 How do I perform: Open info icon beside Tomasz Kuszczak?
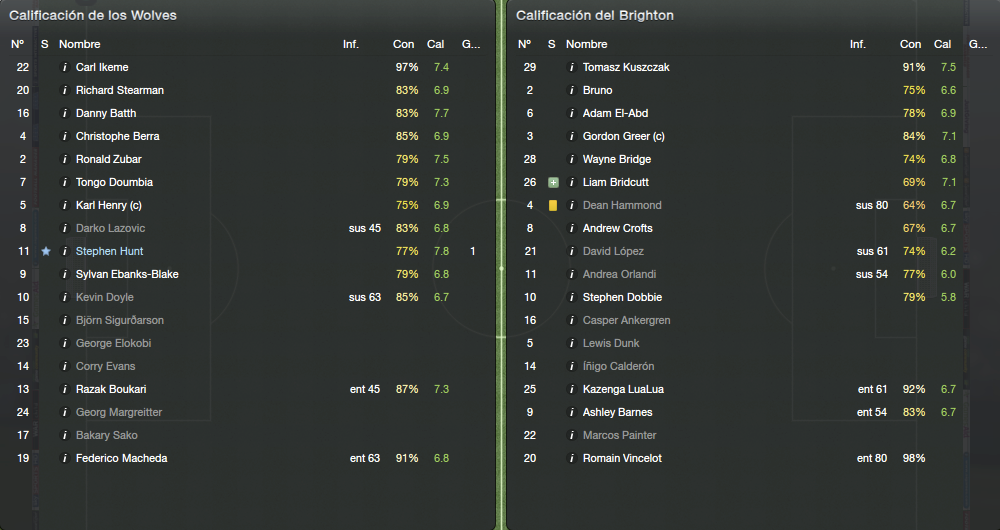[x=571, y=67]
